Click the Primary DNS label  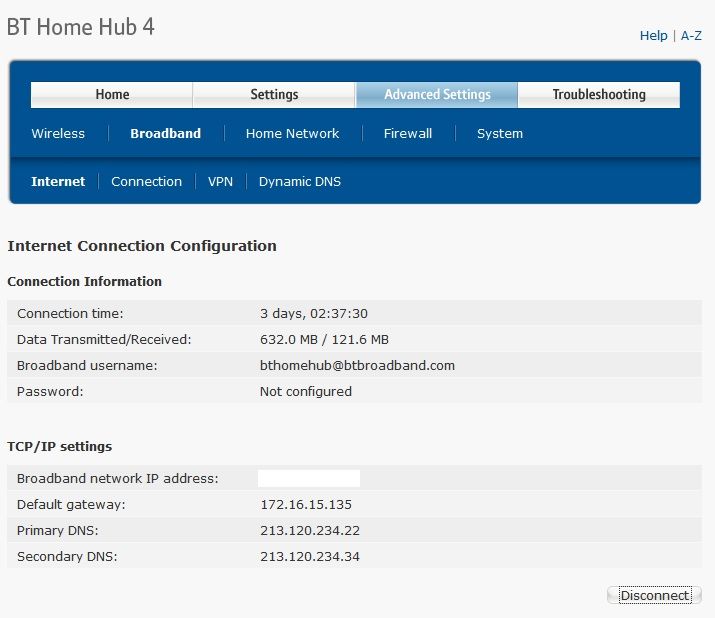(57, 530)
